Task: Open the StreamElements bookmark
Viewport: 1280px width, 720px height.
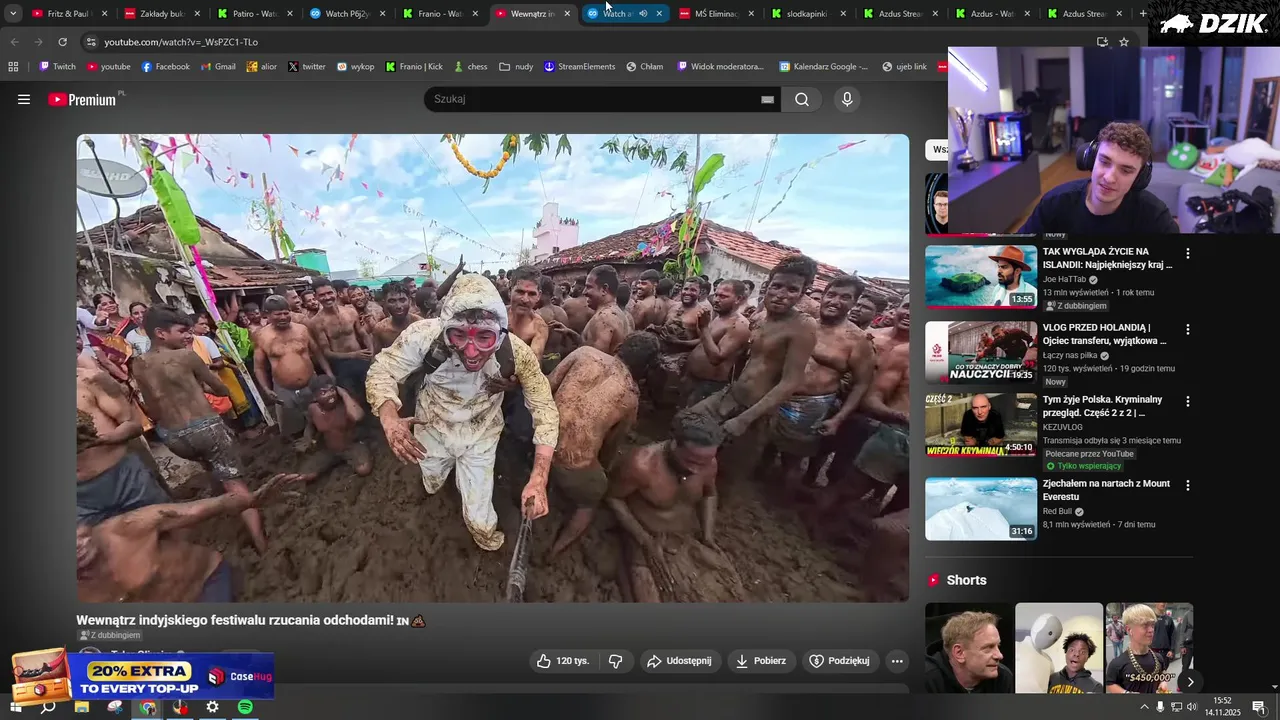Action: [x=579, y=67]
